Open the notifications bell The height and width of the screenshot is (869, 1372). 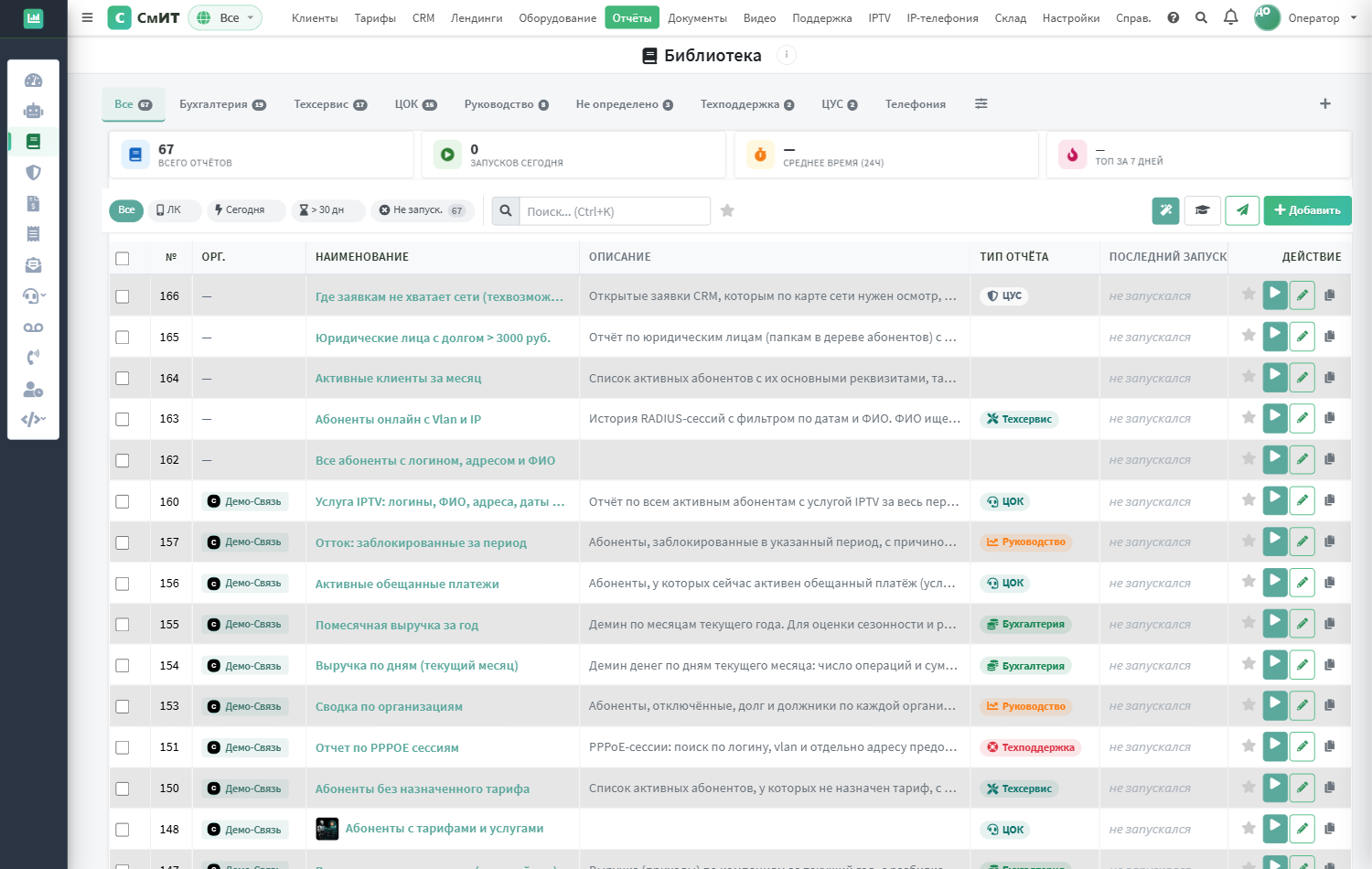(x=1231, y=17)
